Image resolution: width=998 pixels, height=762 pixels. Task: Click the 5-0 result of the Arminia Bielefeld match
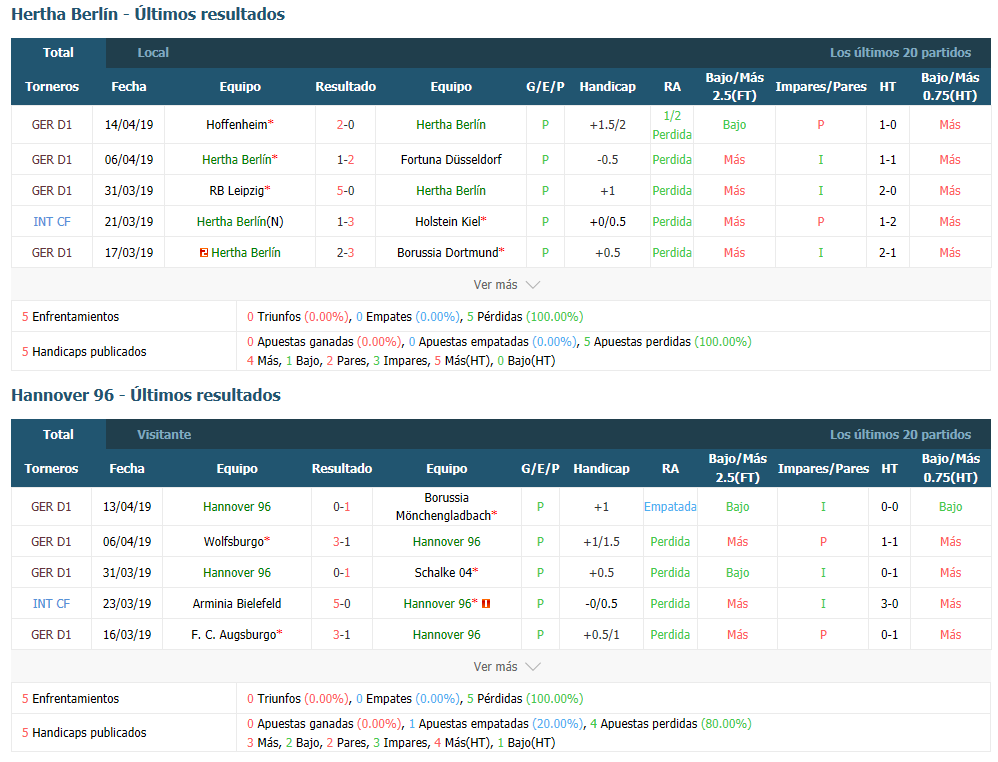click(342, 603)
